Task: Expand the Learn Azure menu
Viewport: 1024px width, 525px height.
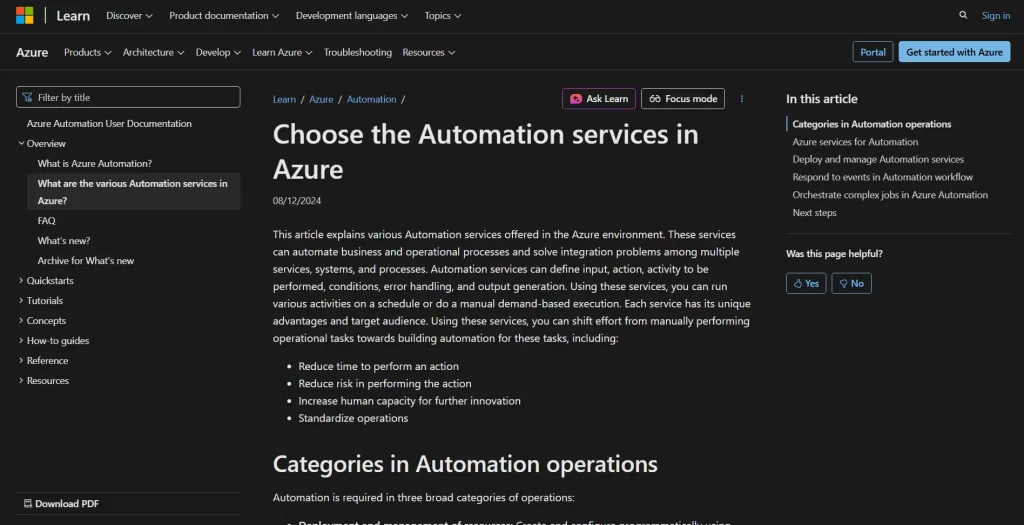Action: pyautogui.click(x=282, y=52)
